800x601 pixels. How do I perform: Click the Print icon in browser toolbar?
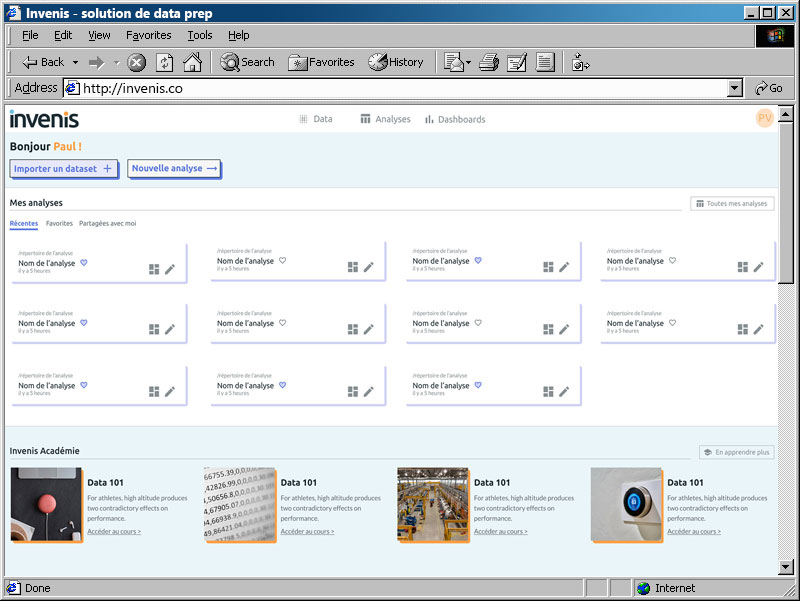click(489, 62)
